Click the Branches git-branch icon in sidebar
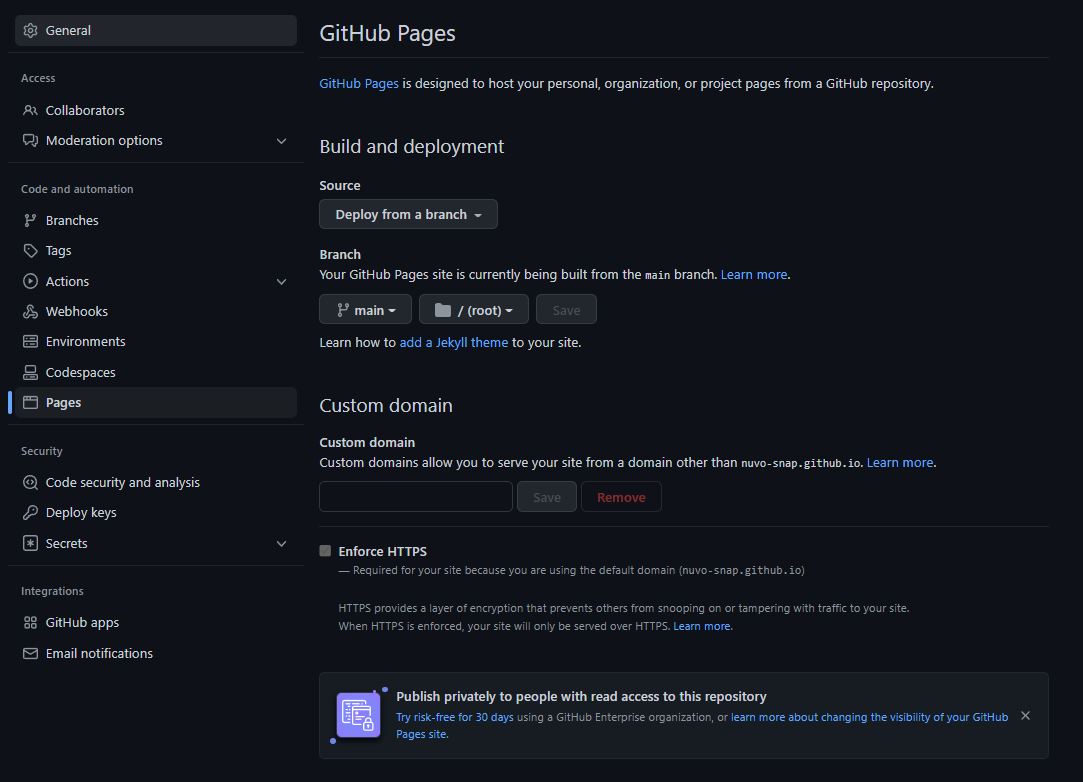 coord(30,220)
